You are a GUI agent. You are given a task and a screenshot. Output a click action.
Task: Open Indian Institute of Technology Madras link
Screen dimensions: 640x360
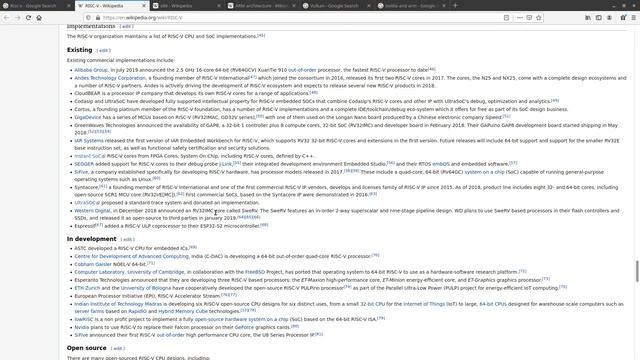pyautogui.click(x=118, y=304)
